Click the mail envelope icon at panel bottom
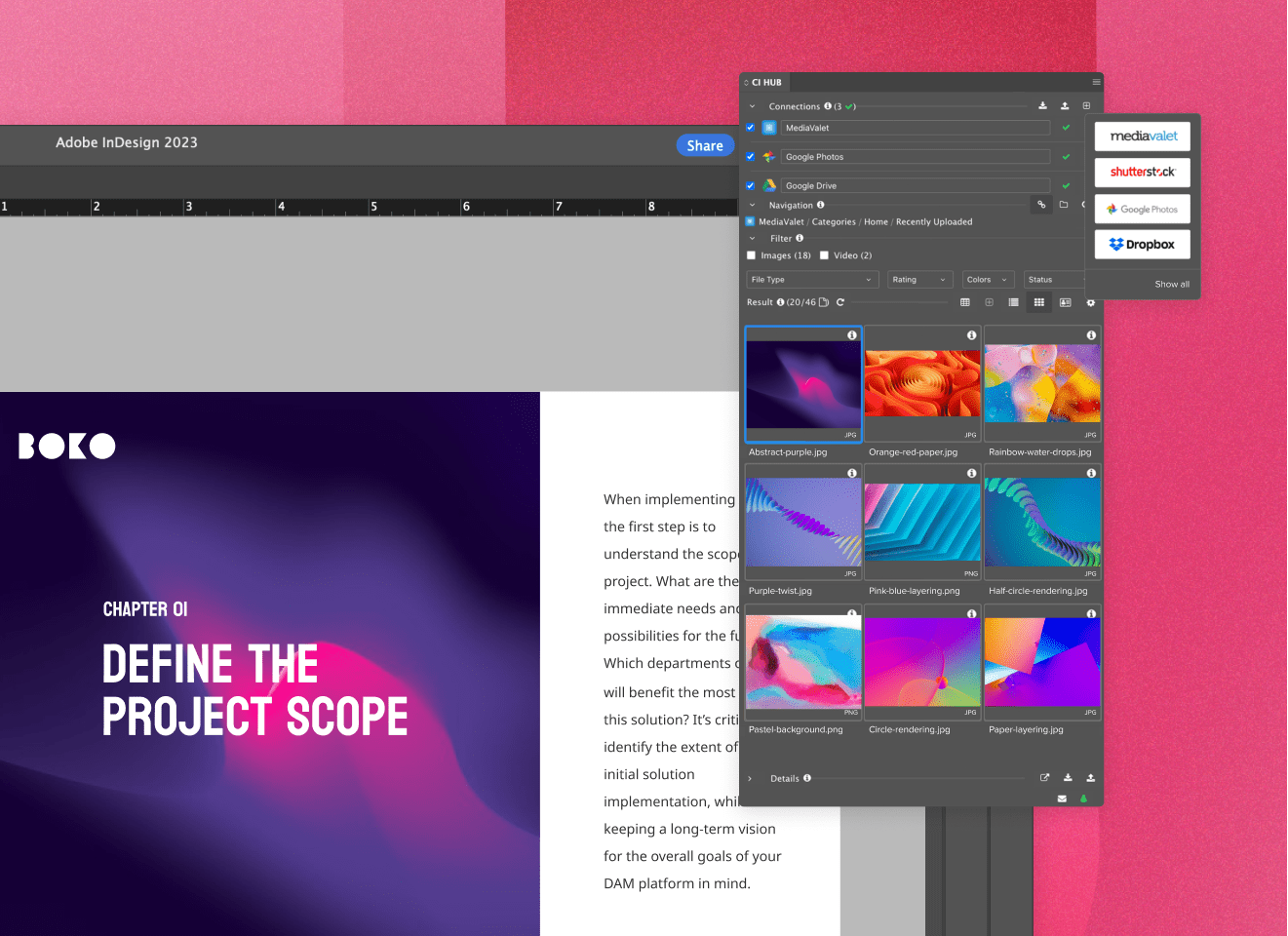Image resolution: width=1288 pixels, height=936 pixels. pos(1062,799)
